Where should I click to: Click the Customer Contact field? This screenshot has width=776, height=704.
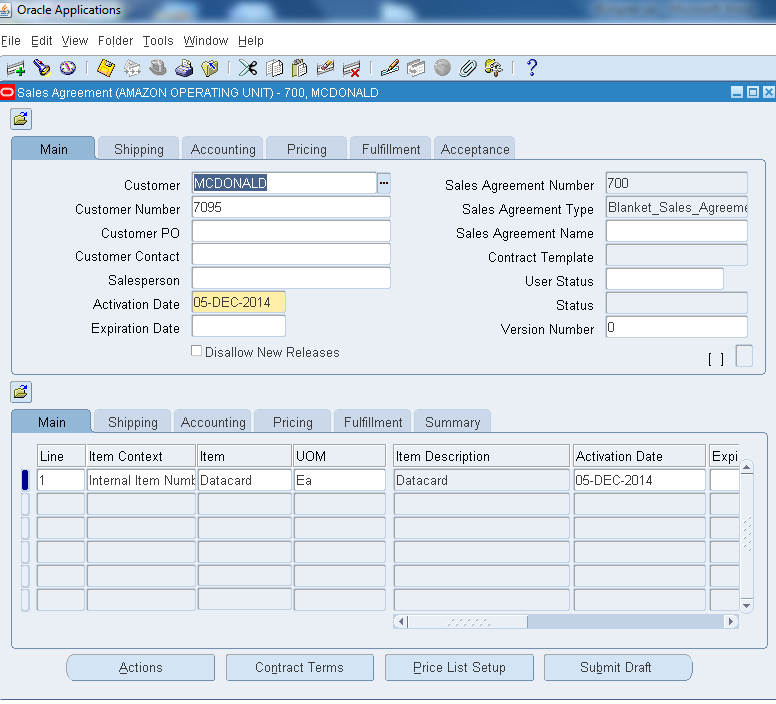(x=291, y=254)
